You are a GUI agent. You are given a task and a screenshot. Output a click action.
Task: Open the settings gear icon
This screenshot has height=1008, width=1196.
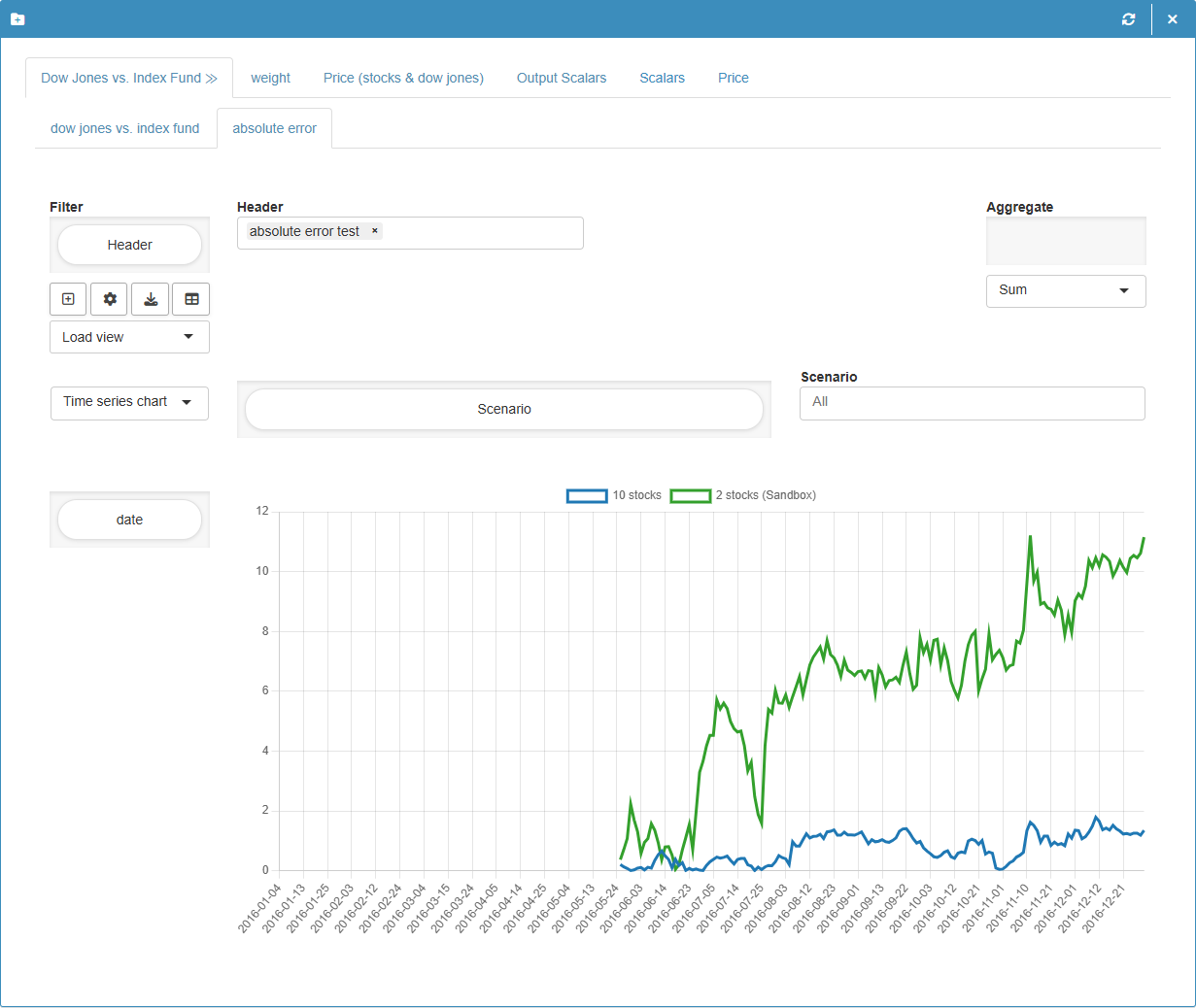point(109,299)
